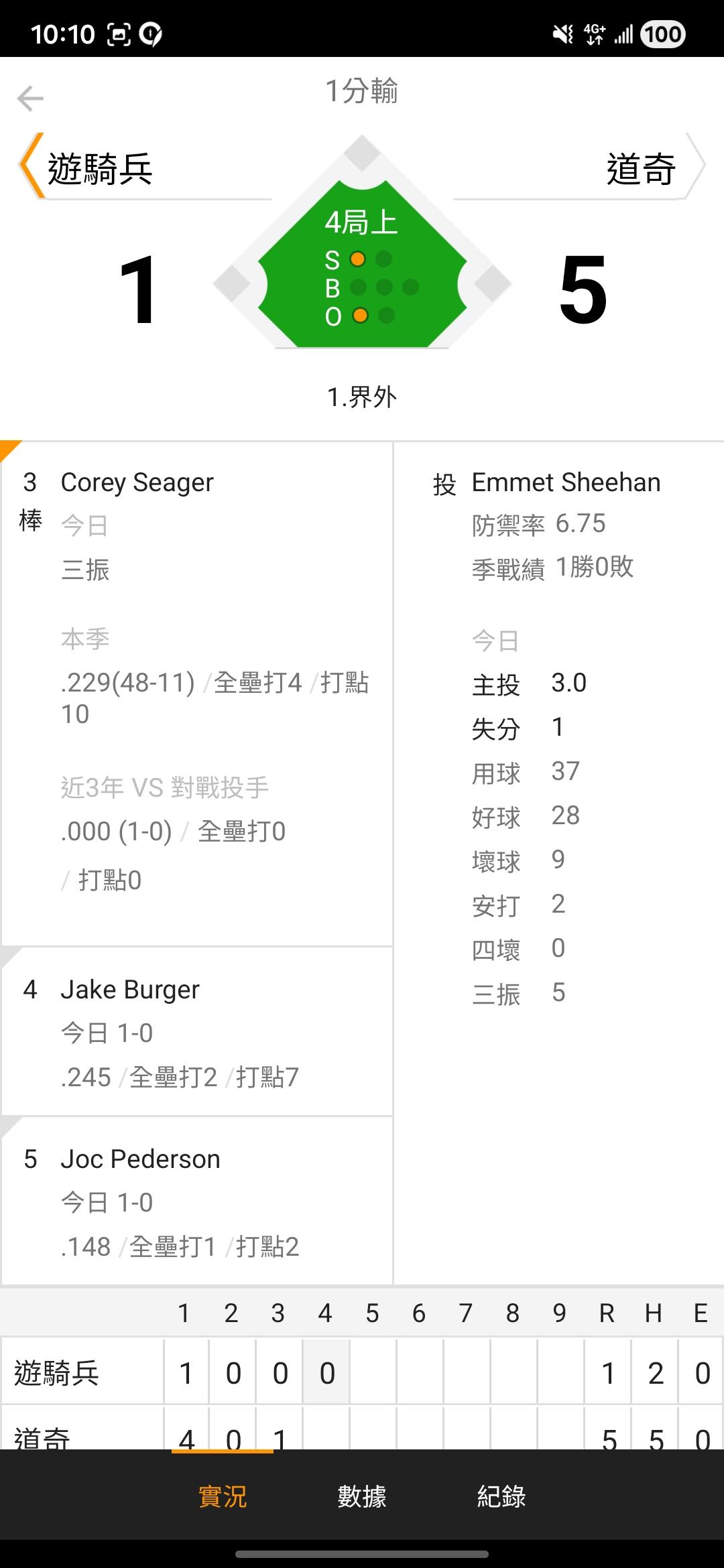Tap the second base diamond icon
The image size is (724, 1568).
(362, 153)
